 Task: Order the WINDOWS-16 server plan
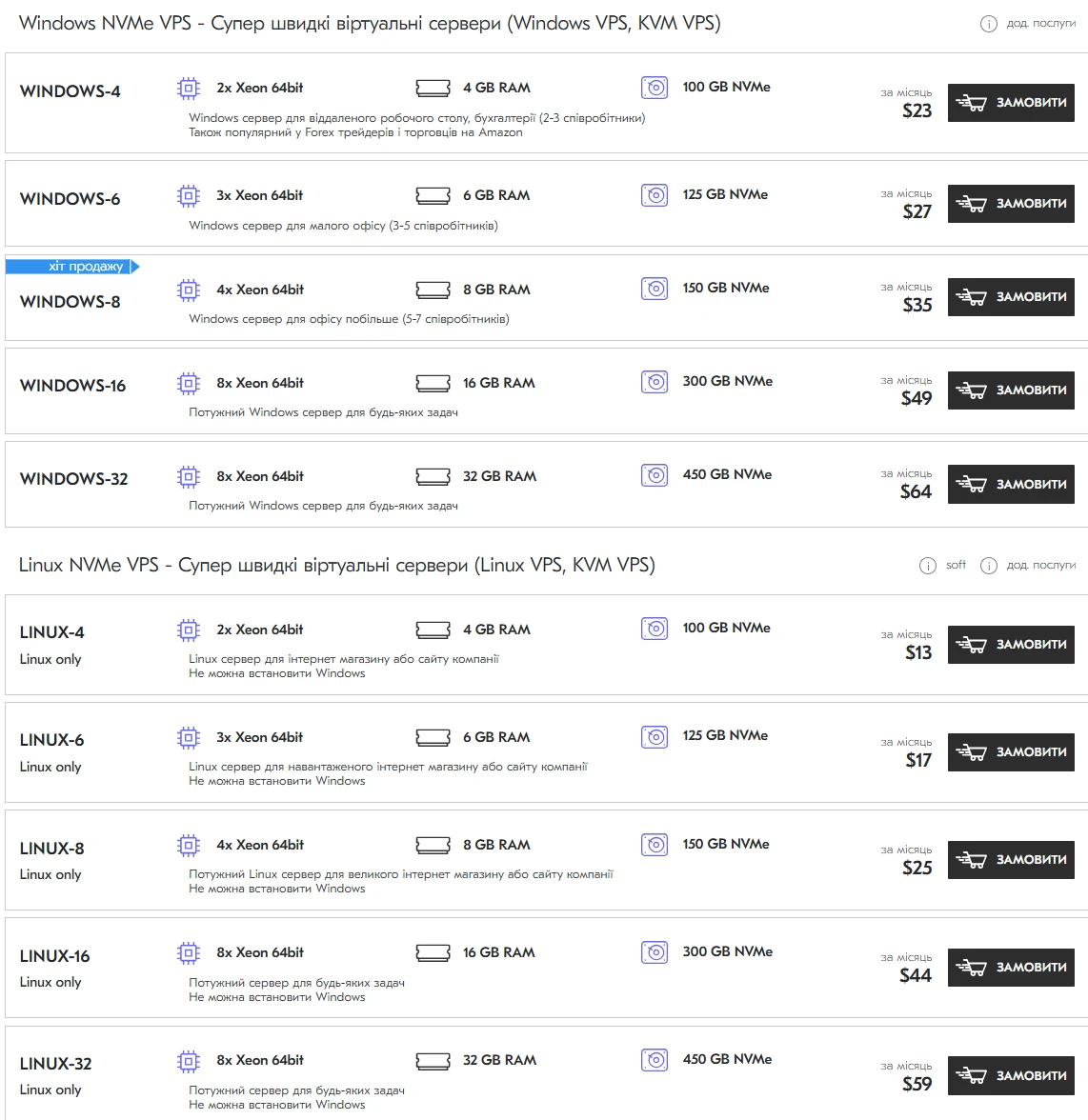(1011, 390)
